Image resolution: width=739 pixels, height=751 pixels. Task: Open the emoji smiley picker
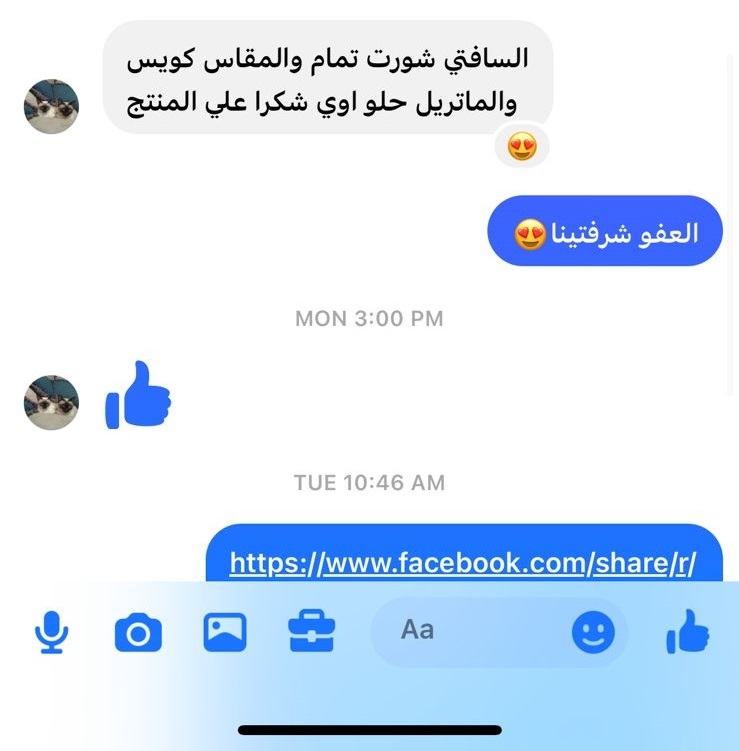pos(593,632)
